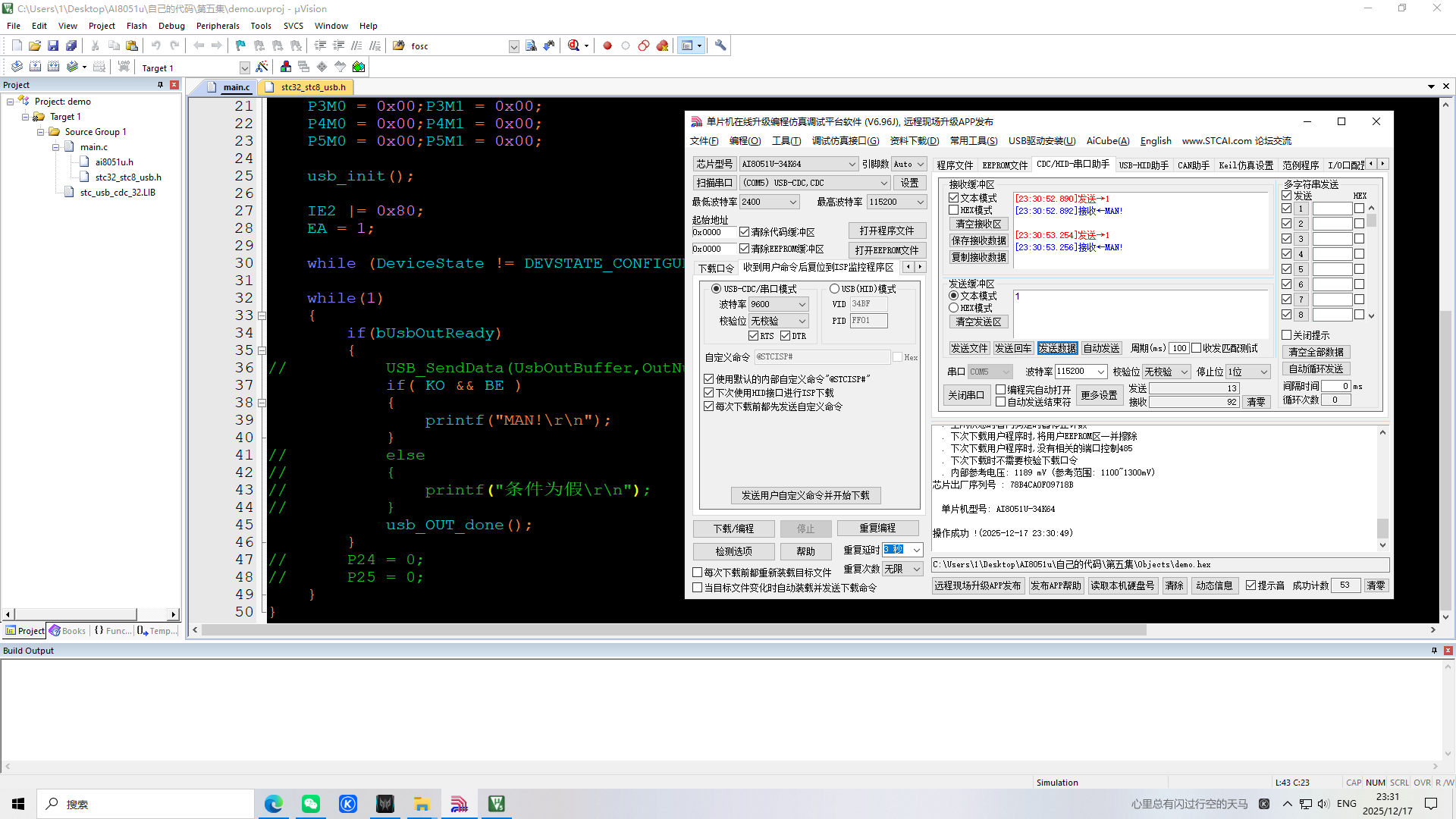Toggle the DTR checkbox
Screen dimensions: 1456x819
tap(786, 336)
